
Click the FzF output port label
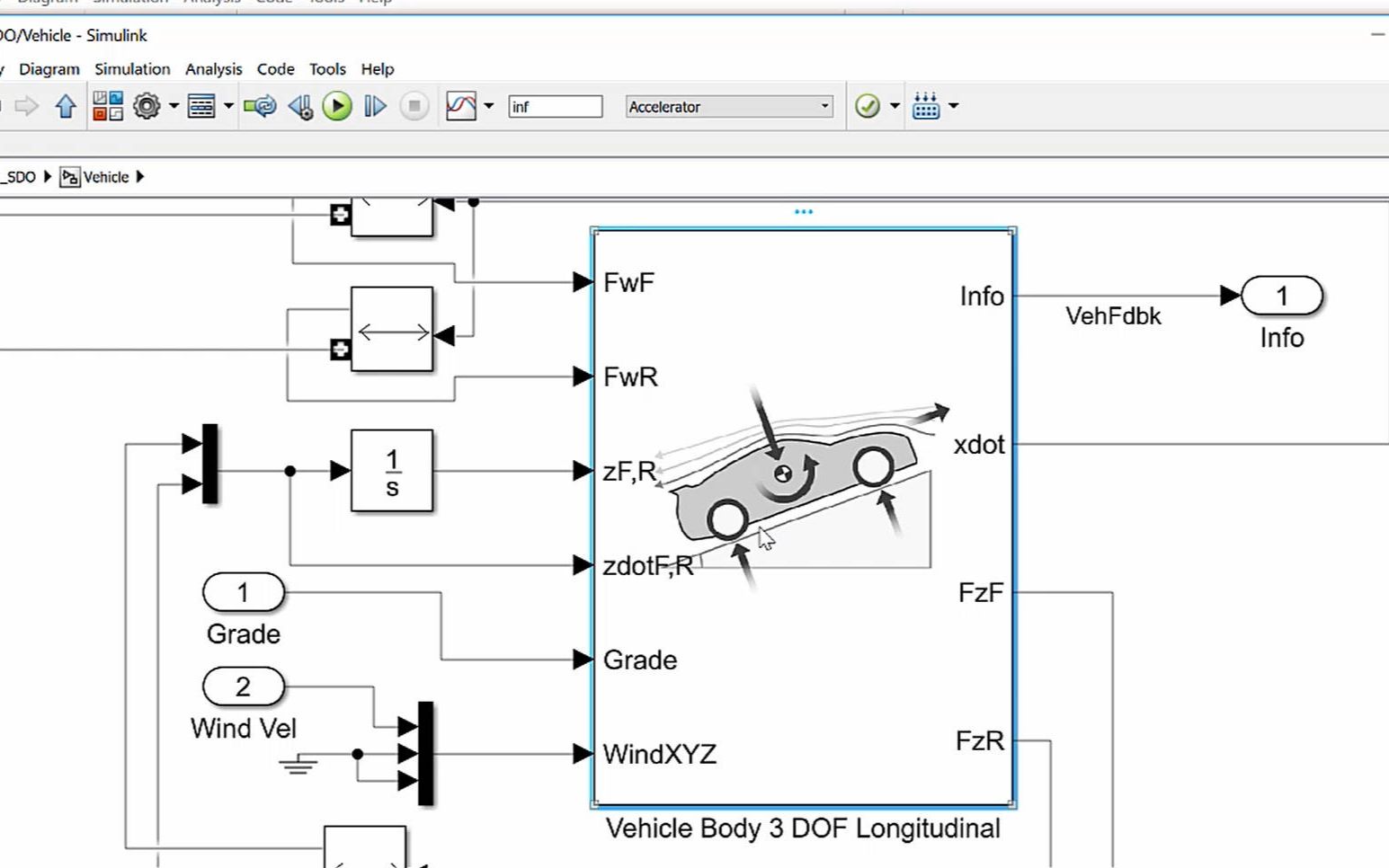coord(981,593)
